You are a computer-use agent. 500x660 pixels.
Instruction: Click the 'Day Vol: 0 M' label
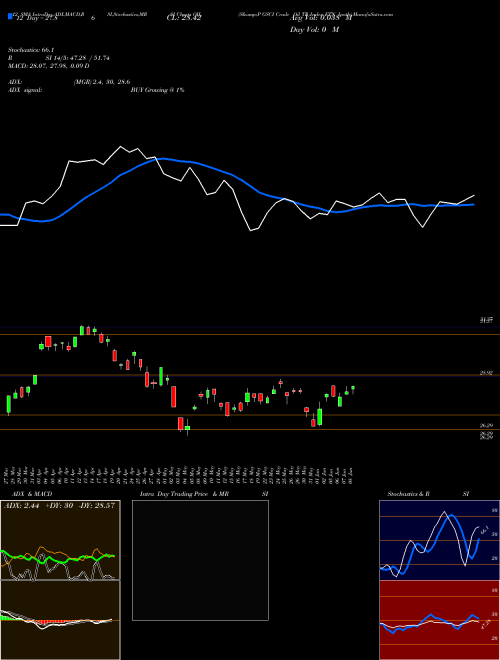[314, 30]
